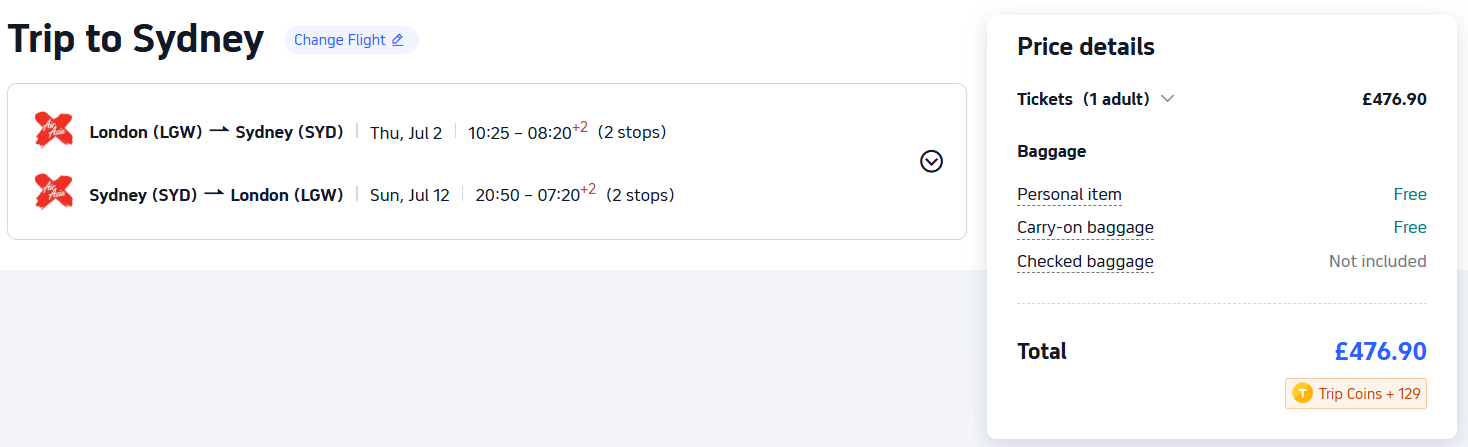The image size is (1468, 447).
Task: Click outbound flight's (2 stops) text
Action: tap(632, 132)
